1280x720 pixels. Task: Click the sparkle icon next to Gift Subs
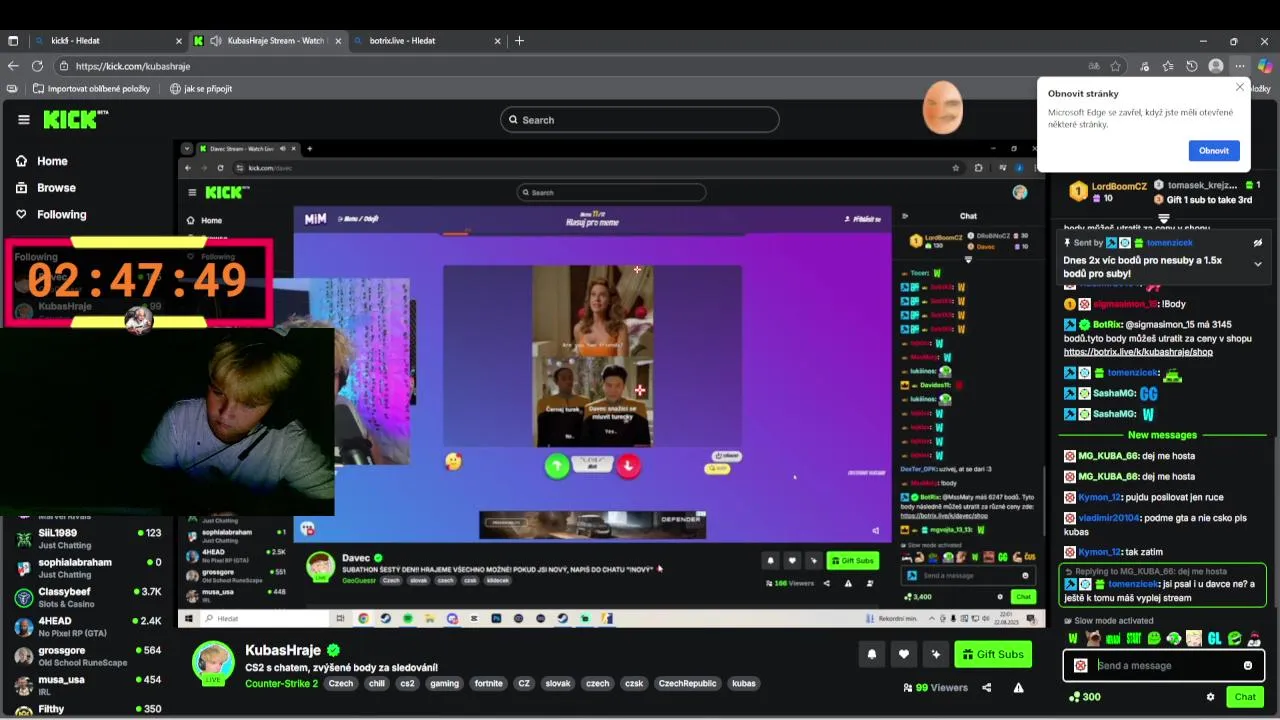[x=935, y=654]
